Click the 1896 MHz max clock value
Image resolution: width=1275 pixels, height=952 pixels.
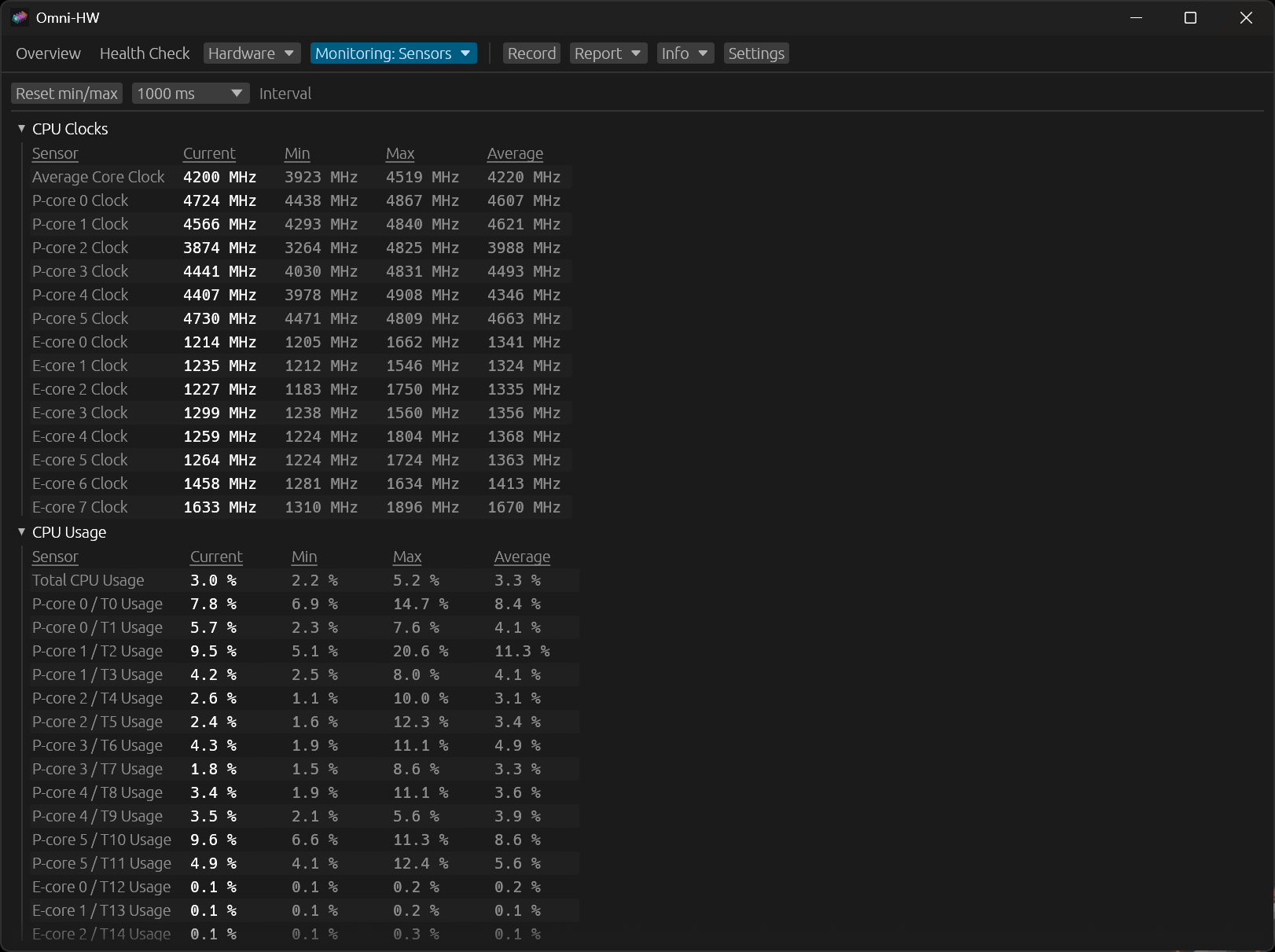(423, 507)
